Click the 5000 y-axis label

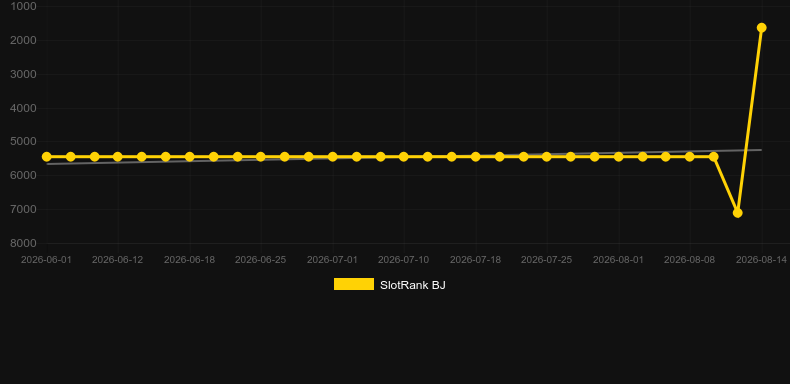coord(23,142)
